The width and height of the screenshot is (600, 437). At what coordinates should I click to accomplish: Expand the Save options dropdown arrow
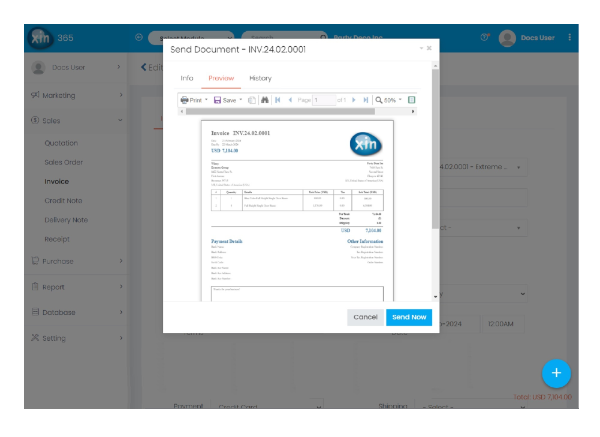point(241,100)
